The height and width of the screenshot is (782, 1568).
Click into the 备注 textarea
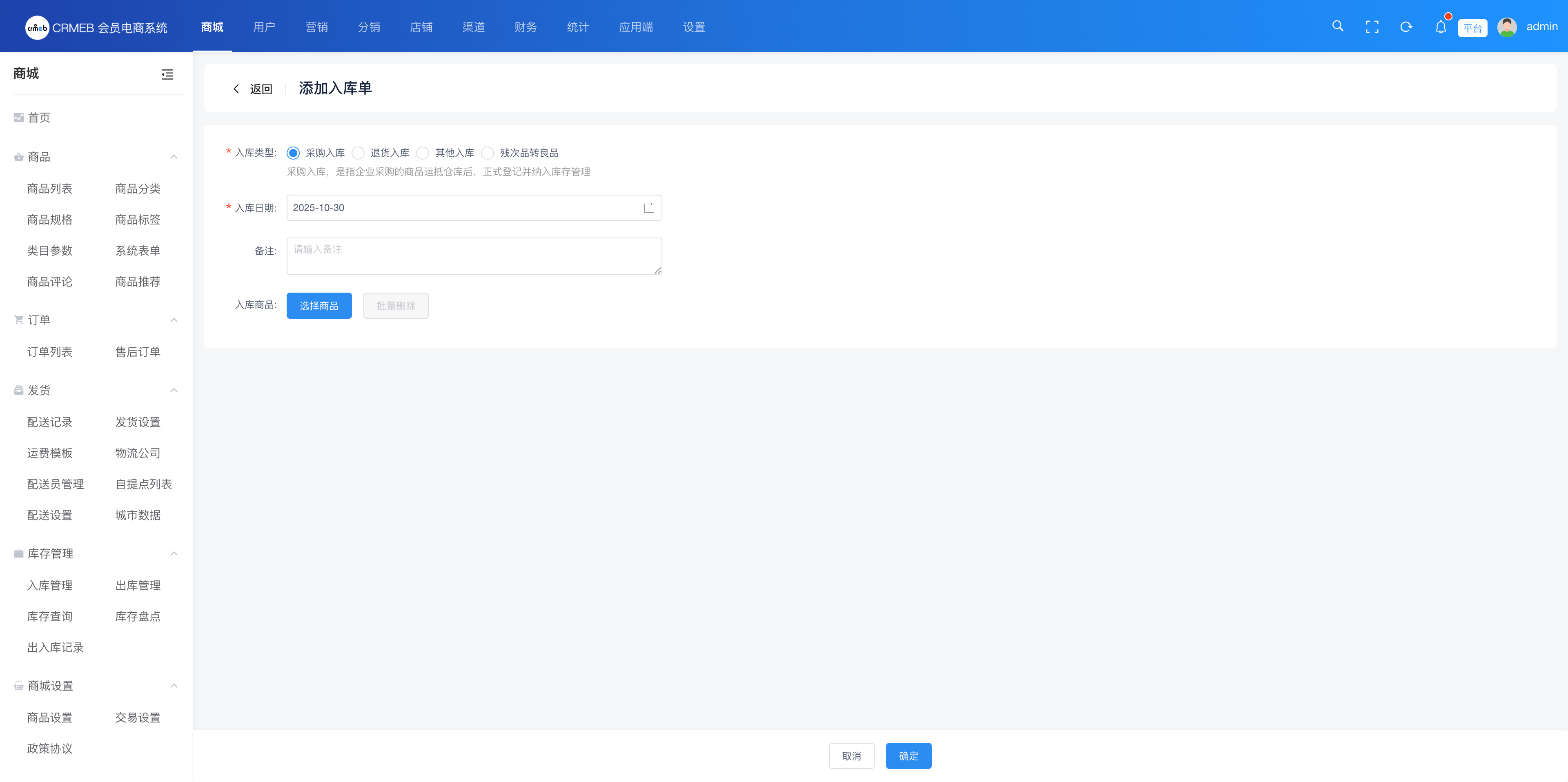pos(474,256)
